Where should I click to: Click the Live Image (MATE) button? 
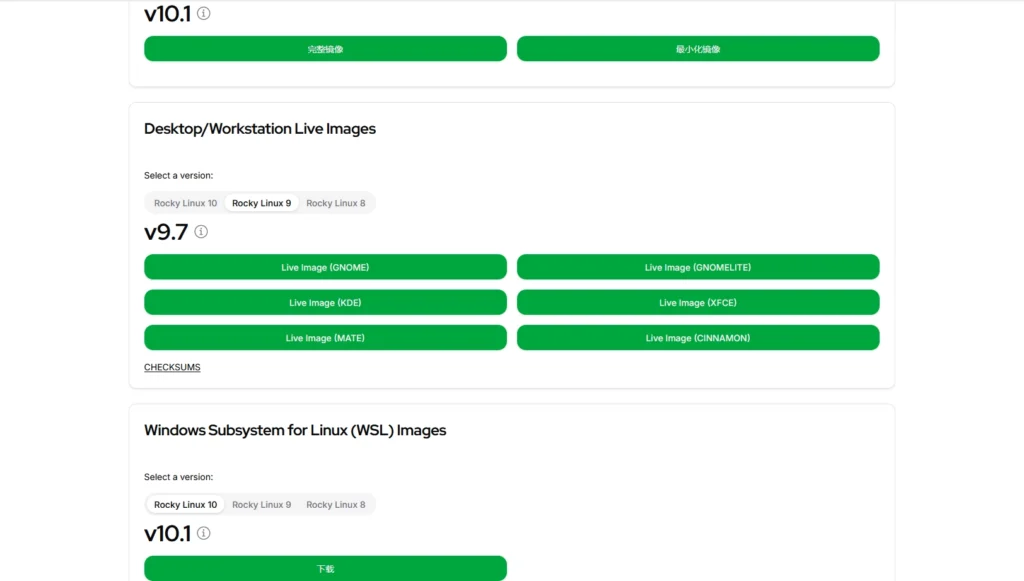325,338
